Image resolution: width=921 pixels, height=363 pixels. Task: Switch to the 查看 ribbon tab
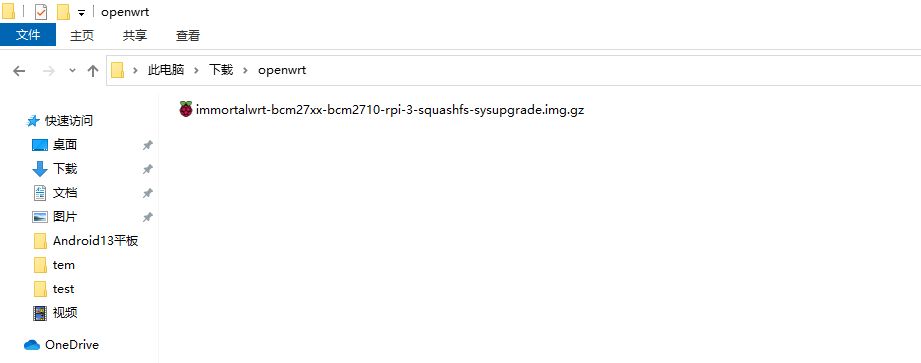coord(187,35)
